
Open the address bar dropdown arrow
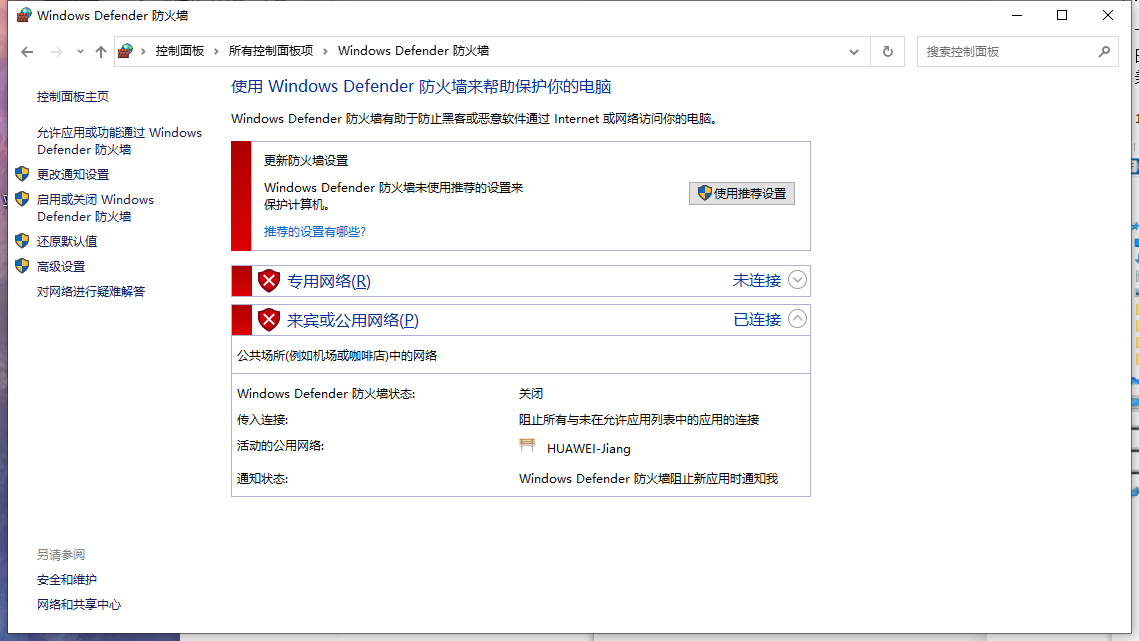pyautogui.click(x=853, y=51)
